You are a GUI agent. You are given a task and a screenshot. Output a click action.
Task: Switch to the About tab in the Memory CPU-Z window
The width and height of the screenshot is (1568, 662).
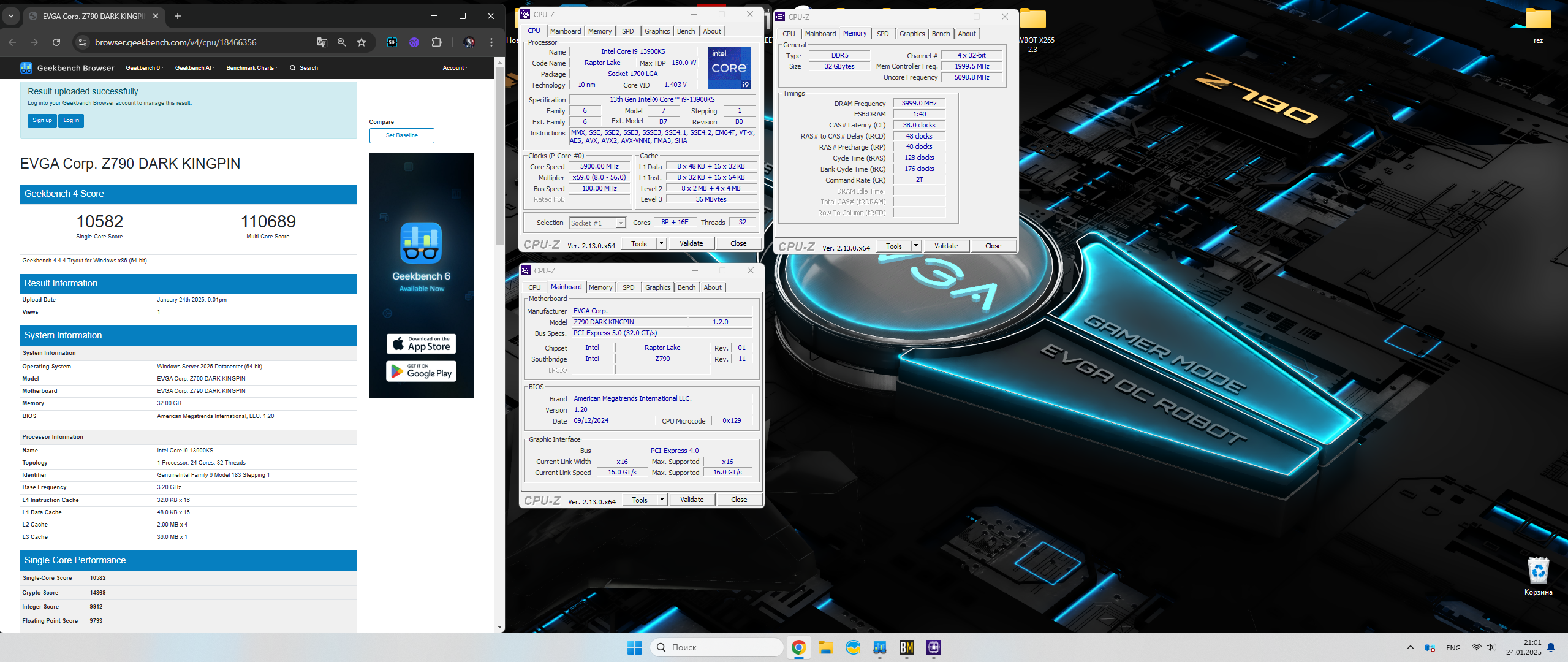[967, 34]
